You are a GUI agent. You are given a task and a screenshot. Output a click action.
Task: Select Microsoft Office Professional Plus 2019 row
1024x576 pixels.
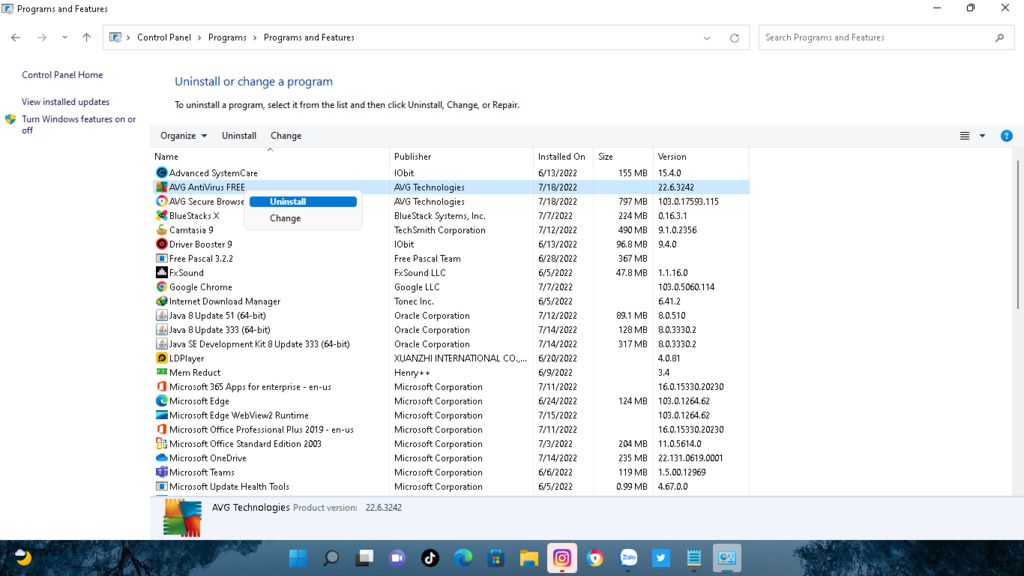click(451, 430)
